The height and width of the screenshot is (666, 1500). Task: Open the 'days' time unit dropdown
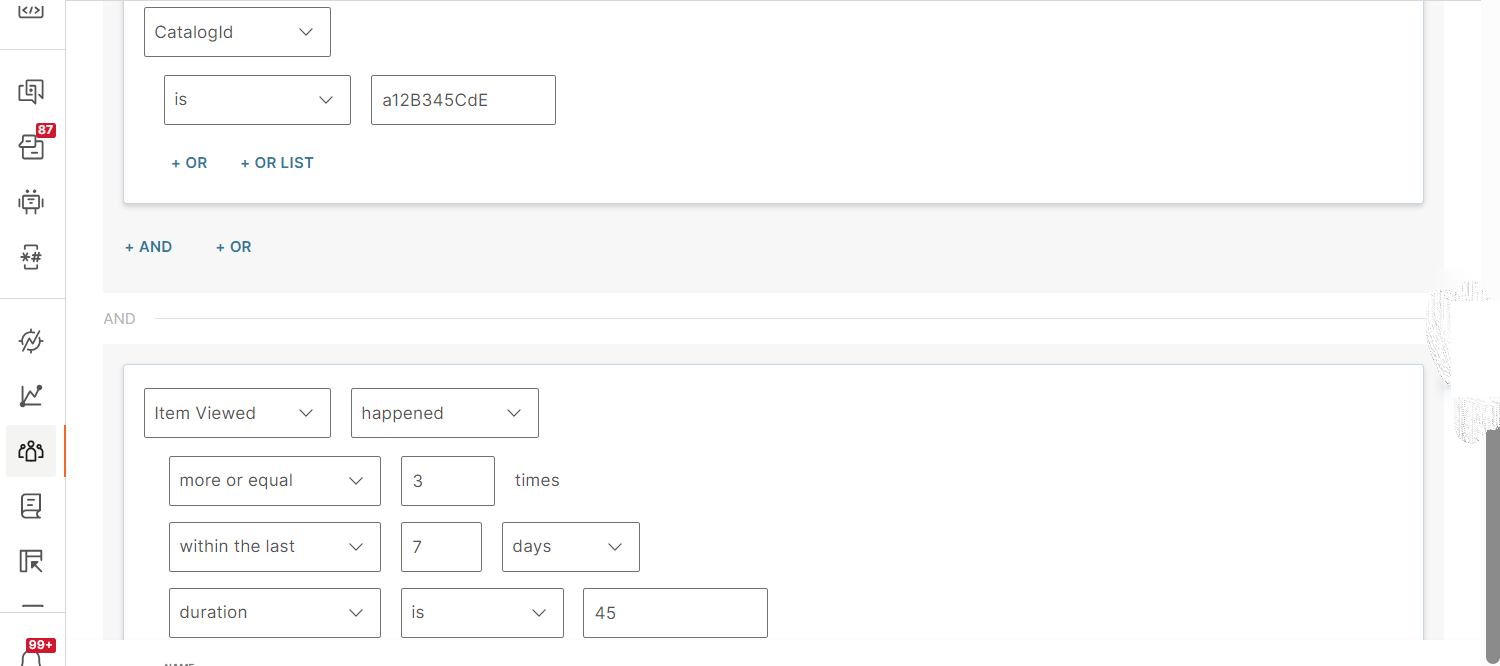570,547
